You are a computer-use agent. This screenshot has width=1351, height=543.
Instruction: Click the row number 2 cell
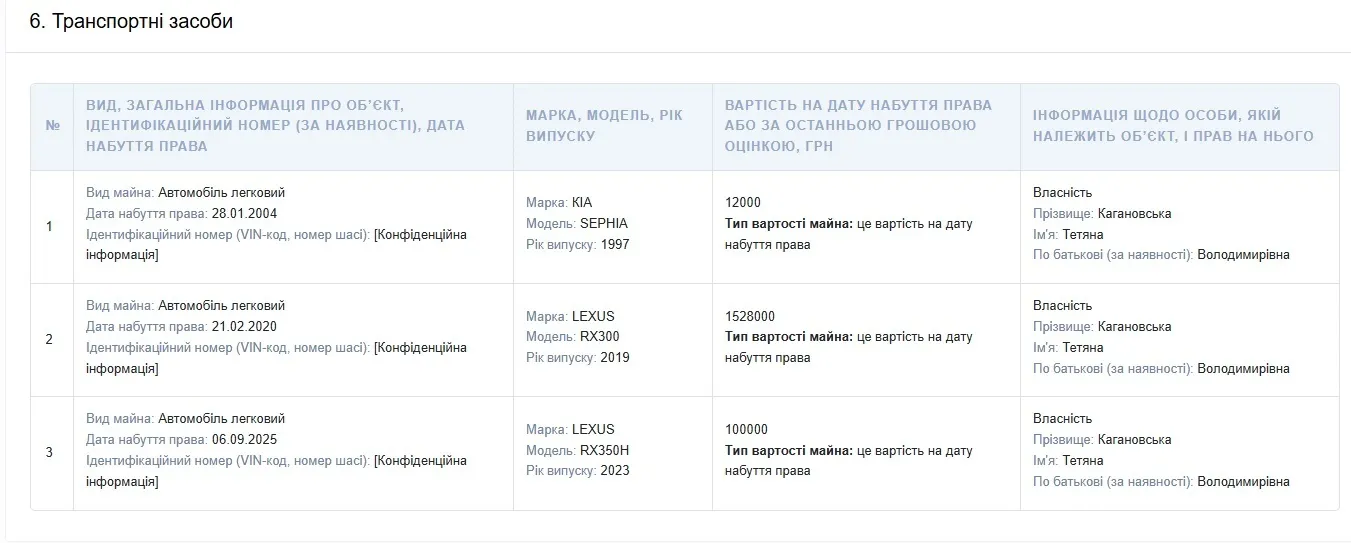50,340
